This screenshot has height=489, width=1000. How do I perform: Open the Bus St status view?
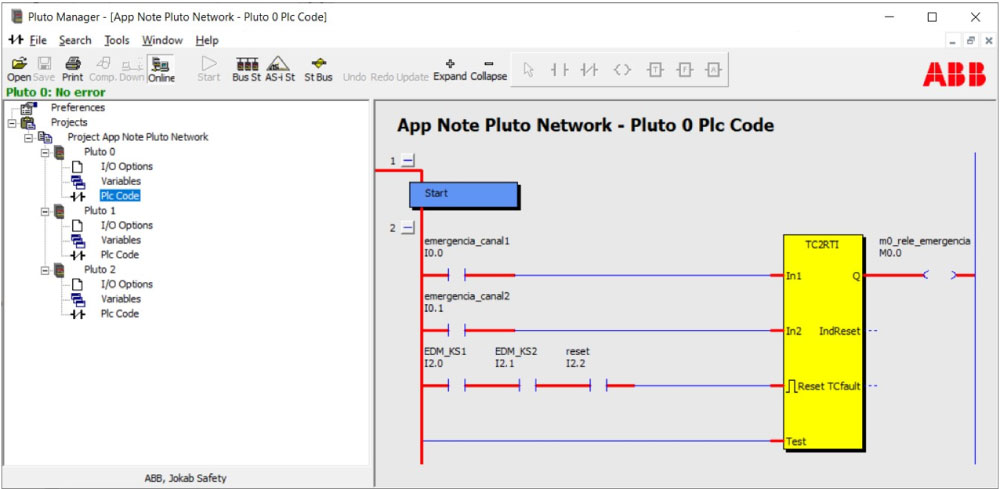point(246,68)
